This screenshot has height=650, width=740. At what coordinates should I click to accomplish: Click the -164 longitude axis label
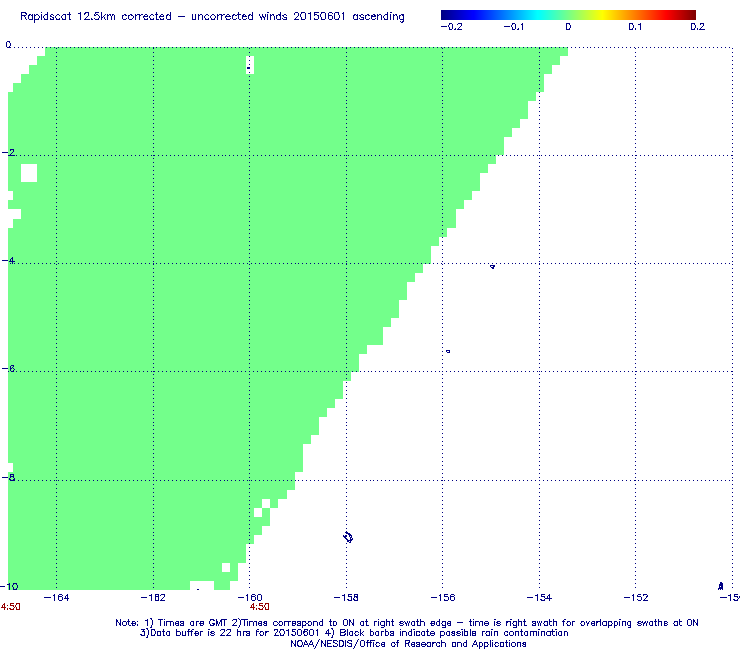pyautogui.click(x=56, y=598)
